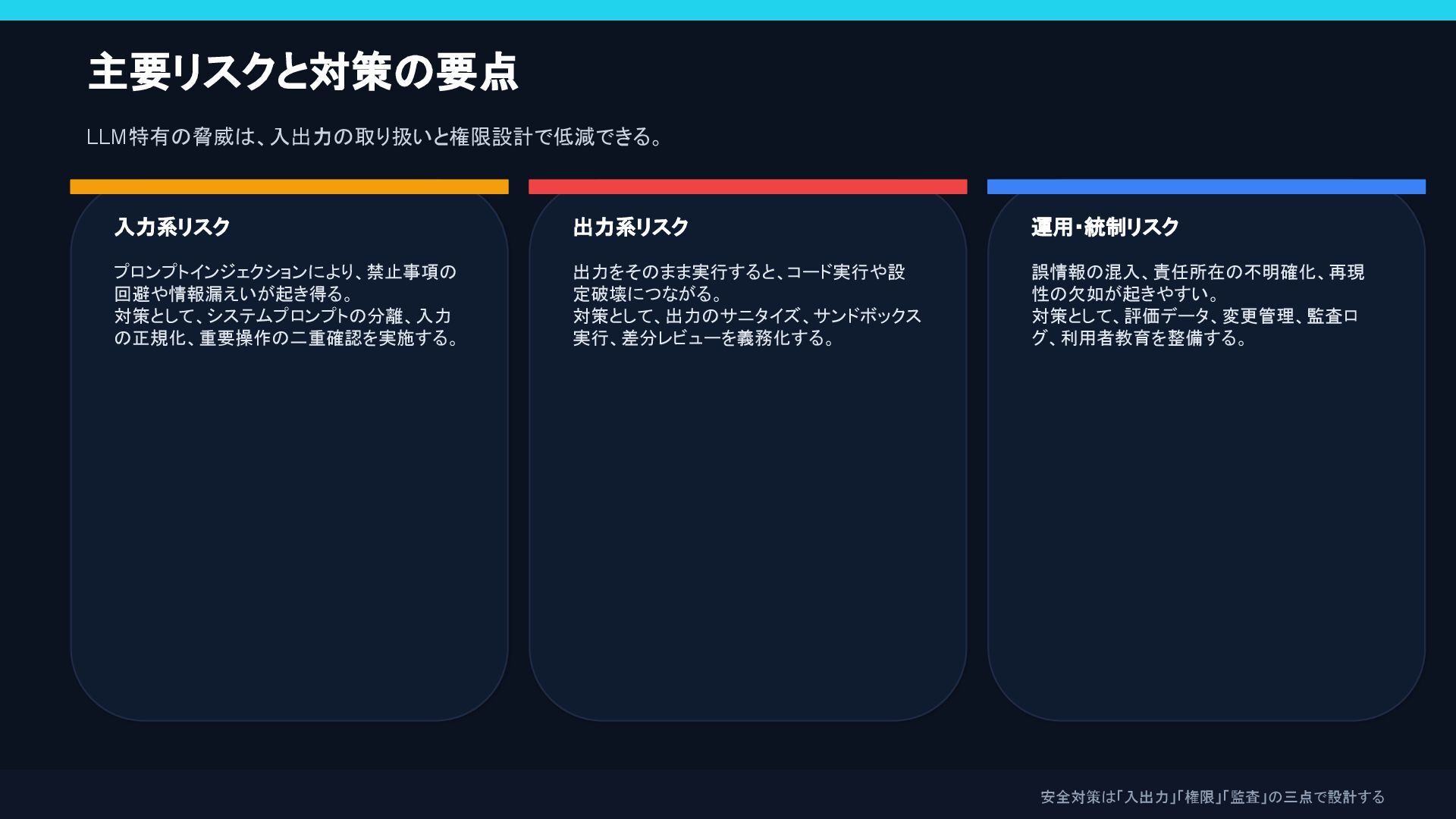Click the footer note 安全対策は「入出力」「権限」「監査」
1456x819 pixels.
[1213, 797]
